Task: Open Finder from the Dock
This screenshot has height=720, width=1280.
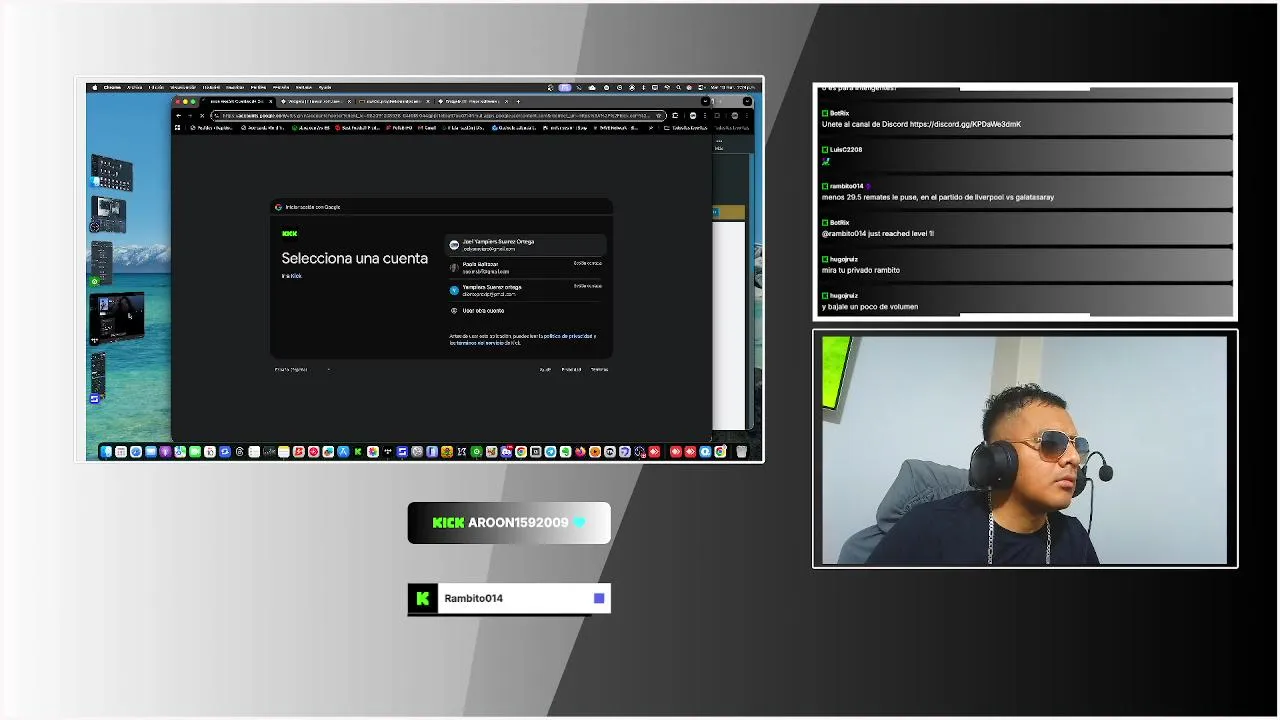Action: click(x=107, y=452)
